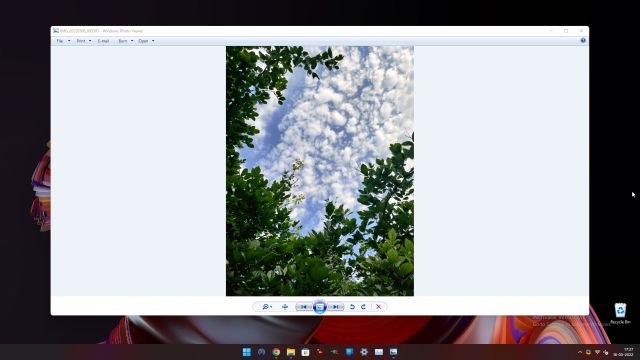Start the slide show with center button
This screenshot has height=360, width=640.
click(320, 307)
